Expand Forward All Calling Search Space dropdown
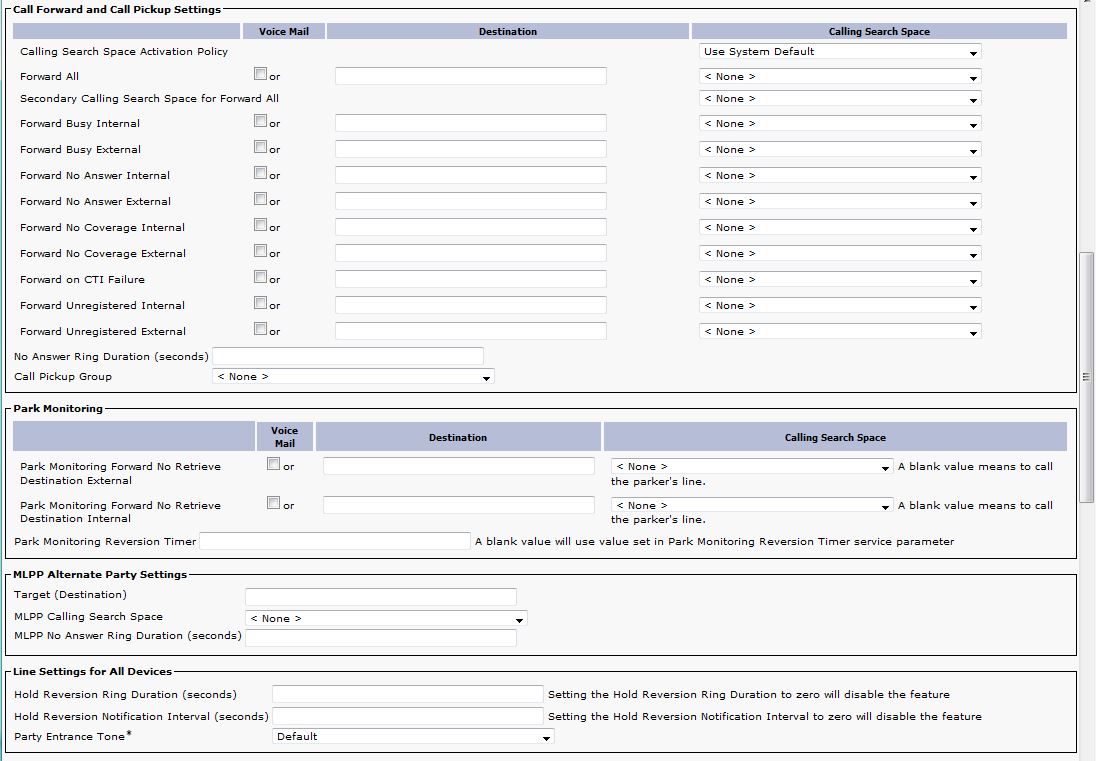Image resolution: width=1096 pixels, height=761 pixels. point(840,77)
